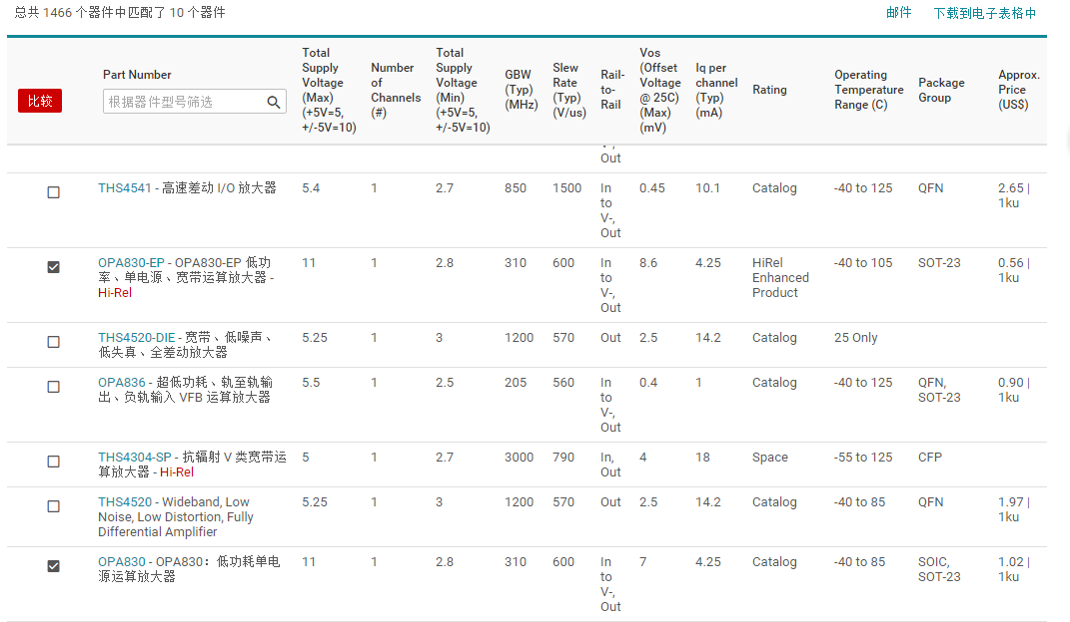Image resolution: width=1070 pixels, height=622 pixels.
Task: Click the red 比较 compare button
Action: pos(40,101)
